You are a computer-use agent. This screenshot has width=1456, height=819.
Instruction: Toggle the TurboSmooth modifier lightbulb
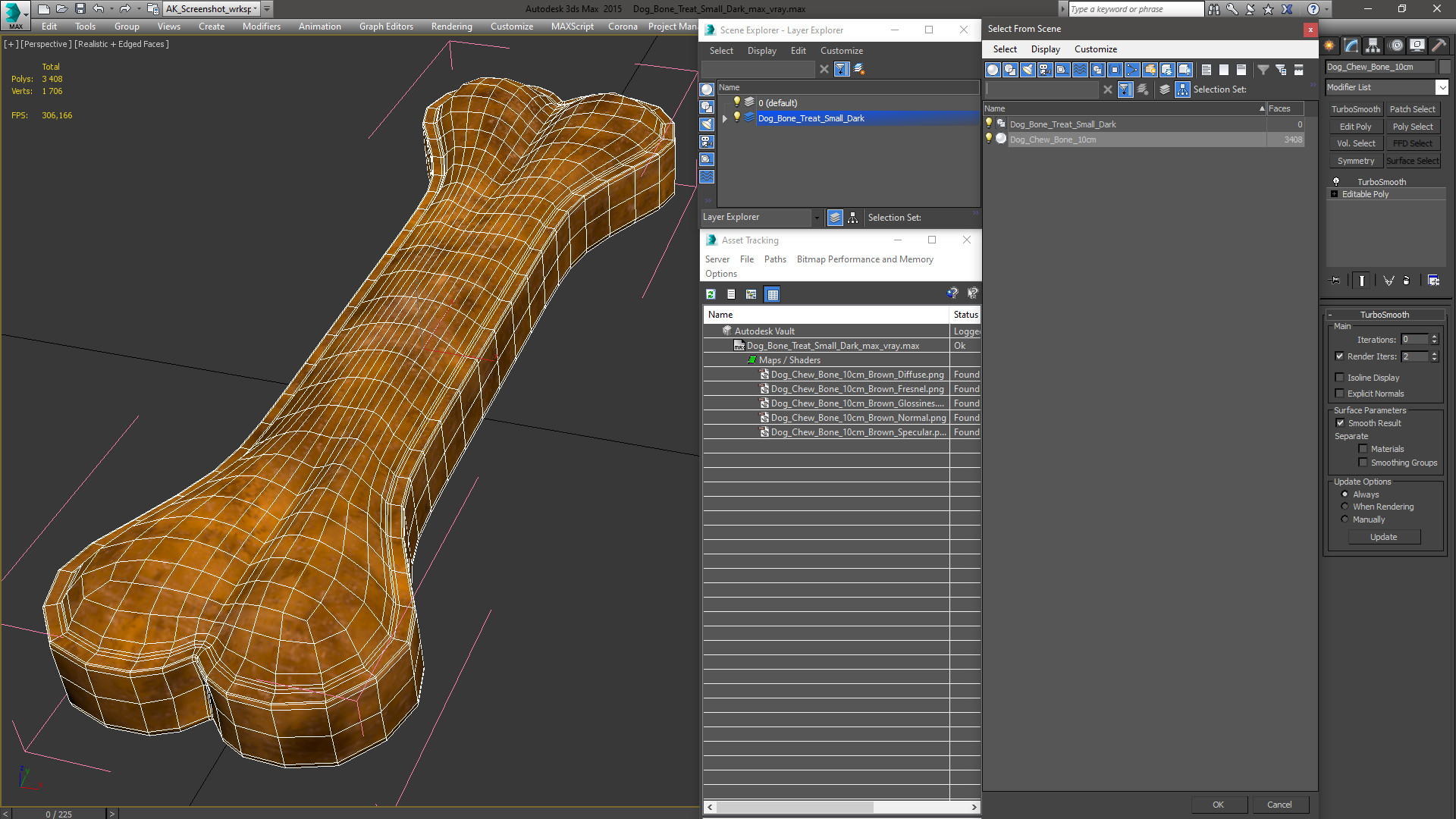(x=1336, y=182)
